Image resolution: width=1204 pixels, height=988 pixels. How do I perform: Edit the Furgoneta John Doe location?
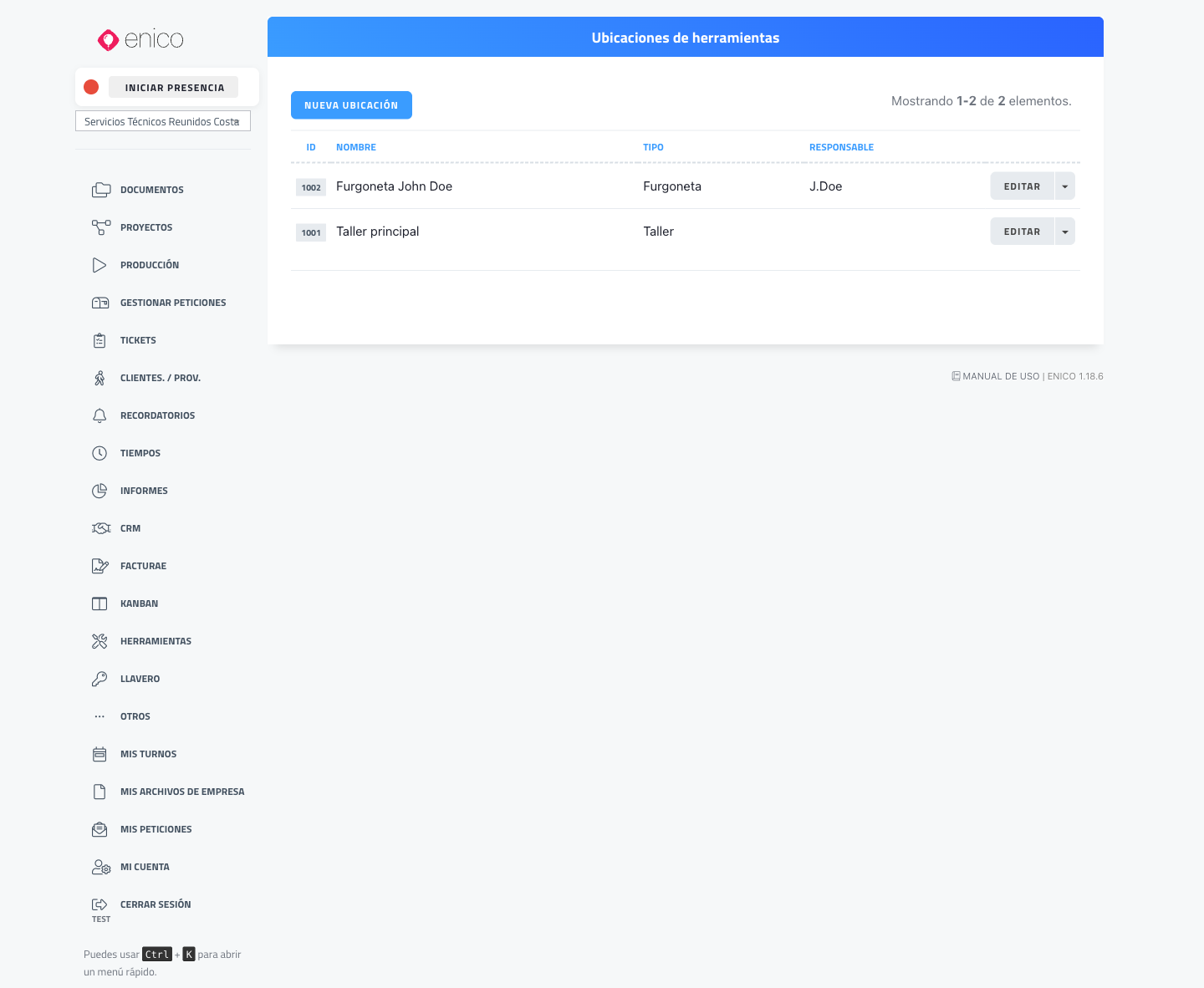(x=1022, y=186)
